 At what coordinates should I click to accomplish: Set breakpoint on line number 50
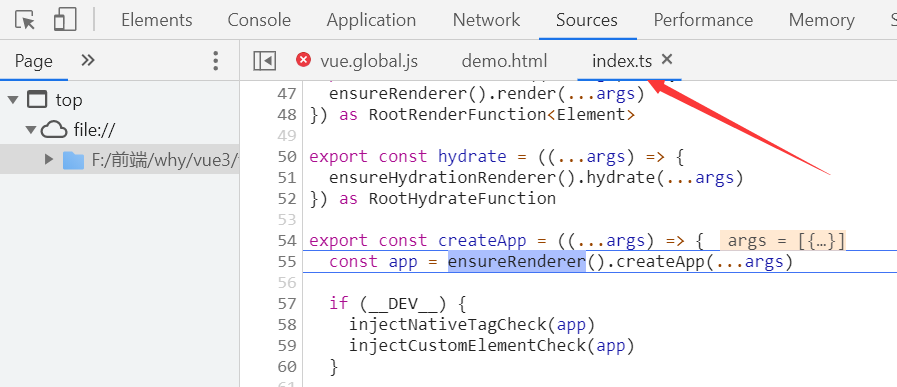(287, 157)
